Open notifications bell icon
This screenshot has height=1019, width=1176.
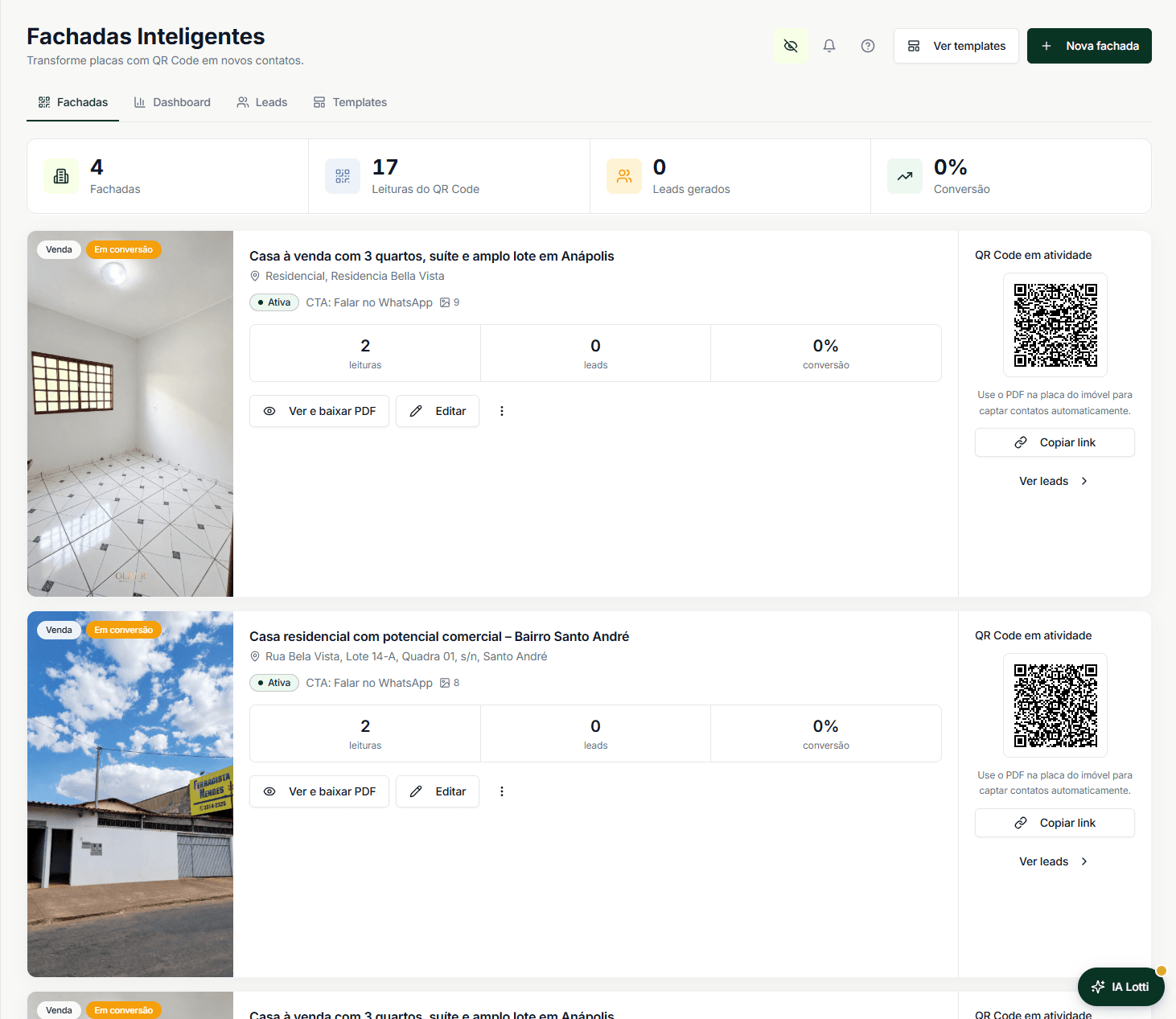click(829, 46)
